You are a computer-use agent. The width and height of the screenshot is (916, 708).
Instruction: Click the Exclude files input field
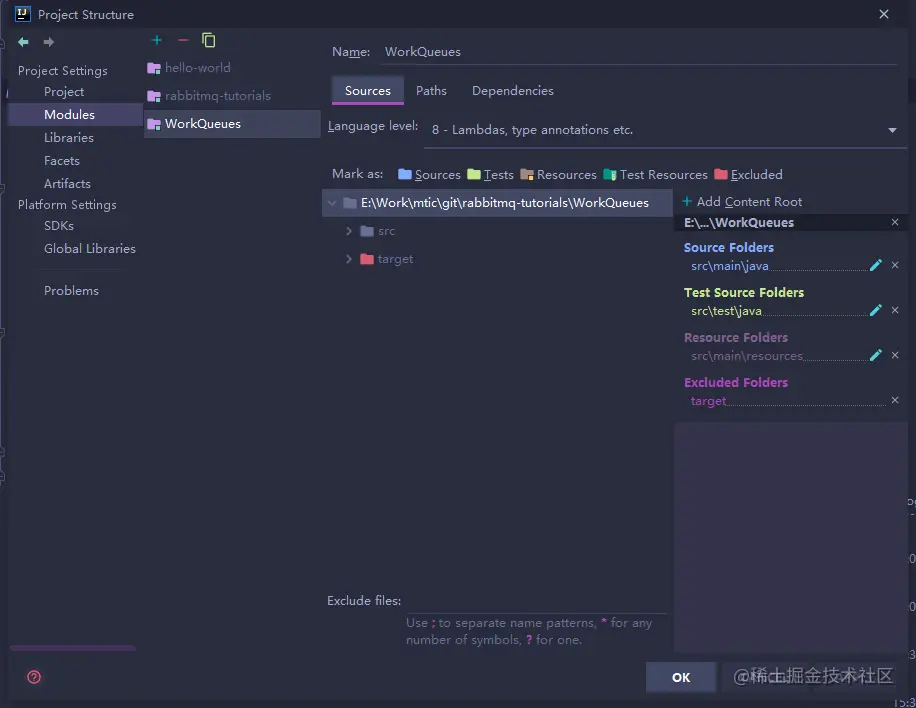click(x=536, y=602)
